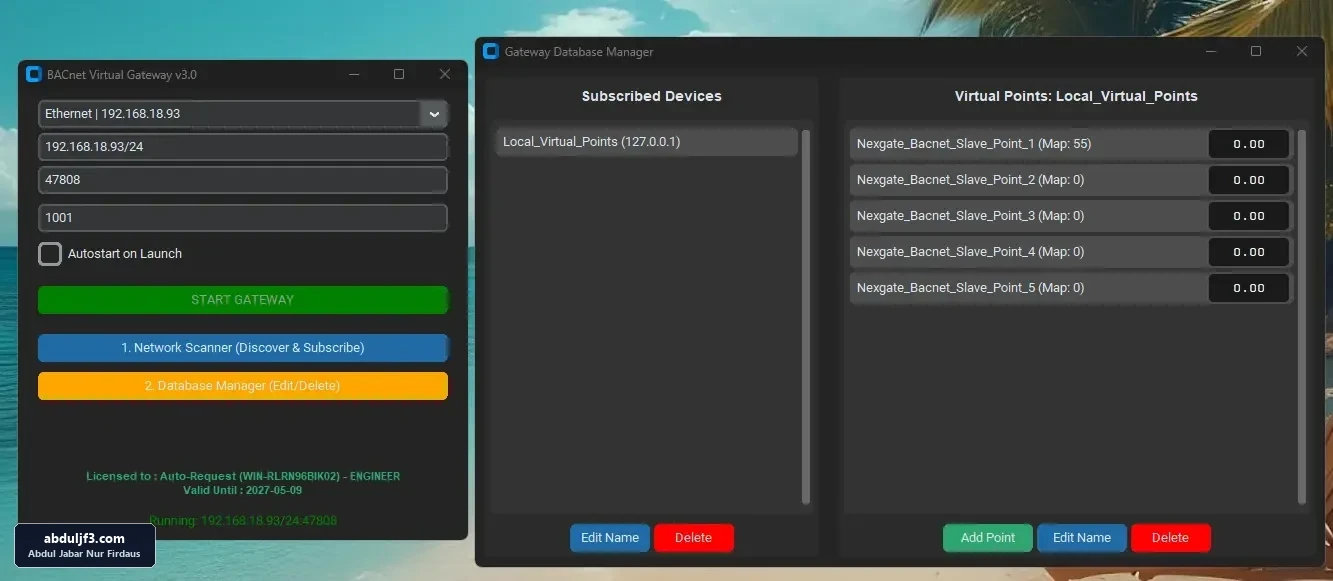1333x581 pixels.
Task: Click the Virtual Points list scrollbar
Action: coord(1302,316)
